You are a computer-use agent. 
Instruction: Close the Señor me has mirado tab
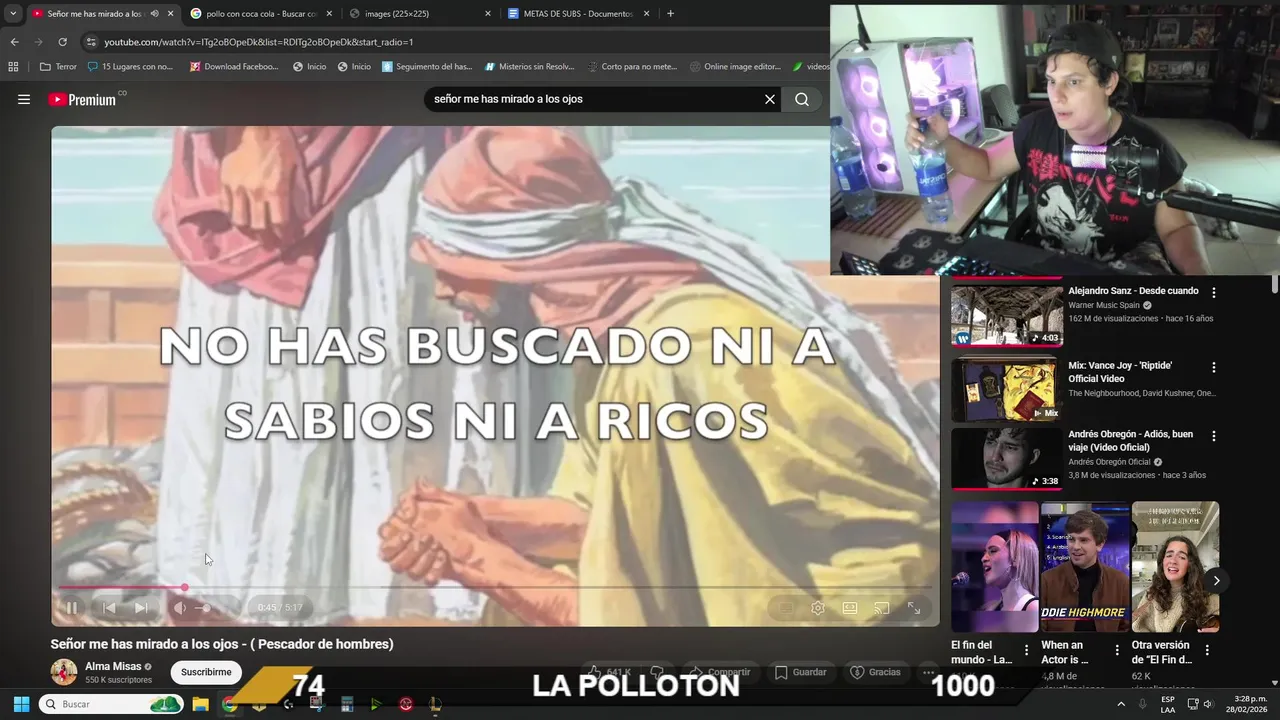[170, 14]
